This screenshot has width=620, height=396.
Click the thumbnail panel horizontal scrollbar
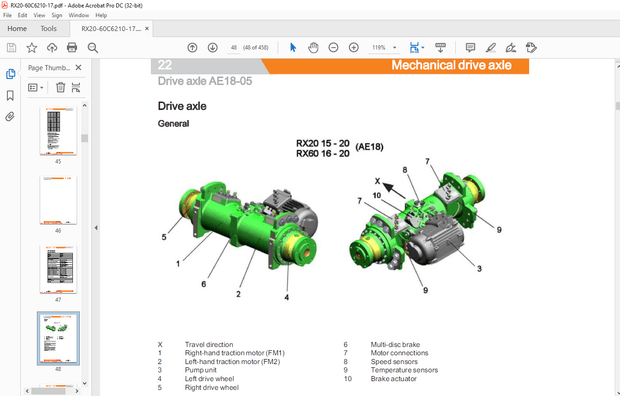click(48, 391)
